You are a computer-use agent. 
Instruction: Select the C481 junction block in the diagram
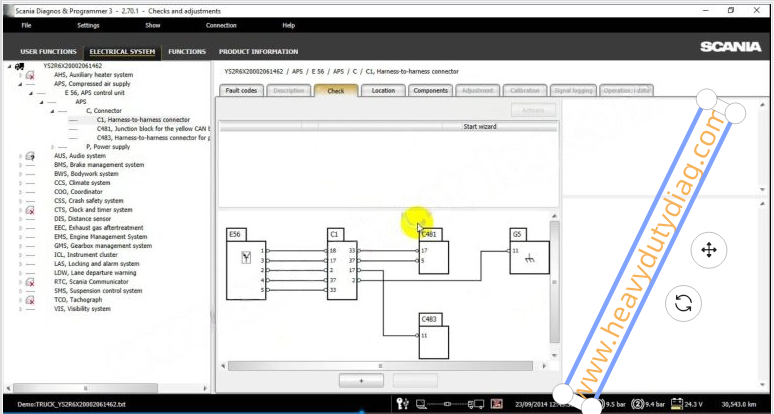coord(433,257)
